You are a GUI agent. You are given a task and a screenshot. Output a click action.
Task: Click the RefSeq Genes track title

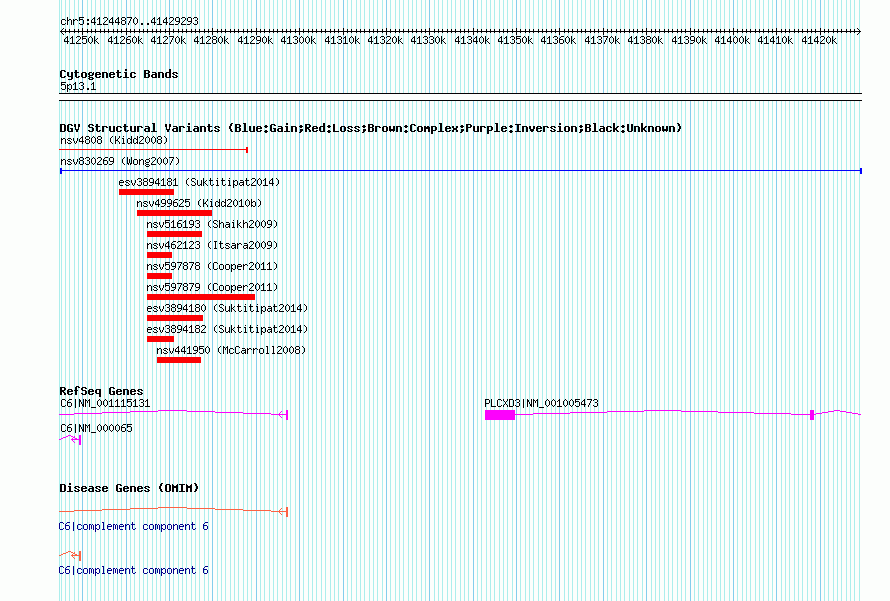coord(101,391)
